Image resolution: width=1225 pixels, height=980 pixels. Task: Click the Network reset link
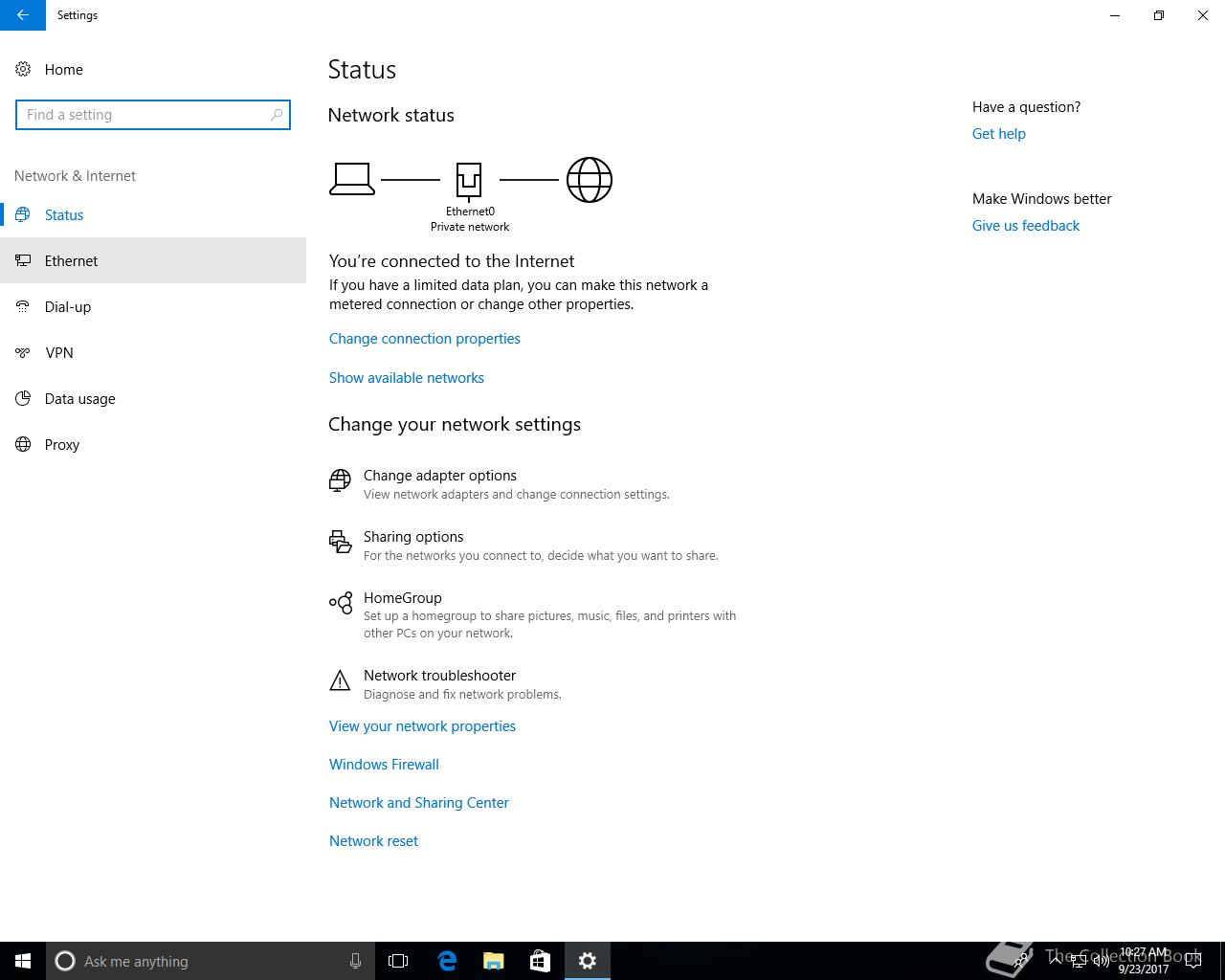click(373, 841)
